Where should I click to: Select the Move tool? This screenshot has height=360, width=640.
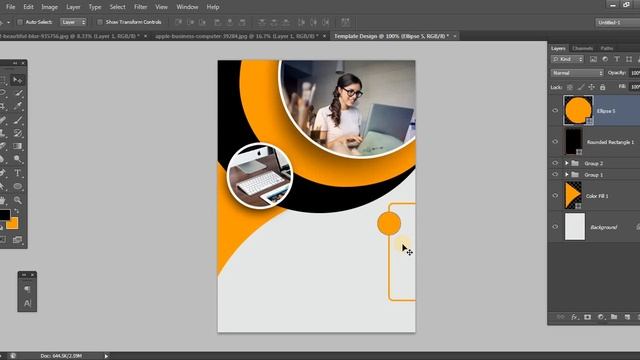point(17,80)
